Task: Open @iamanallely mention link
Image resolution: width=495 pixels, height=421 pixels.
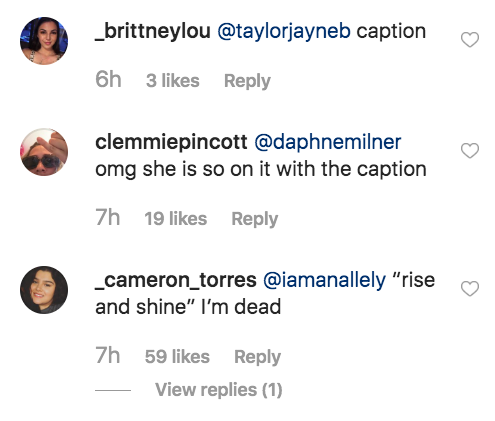Action: [324, 280]
